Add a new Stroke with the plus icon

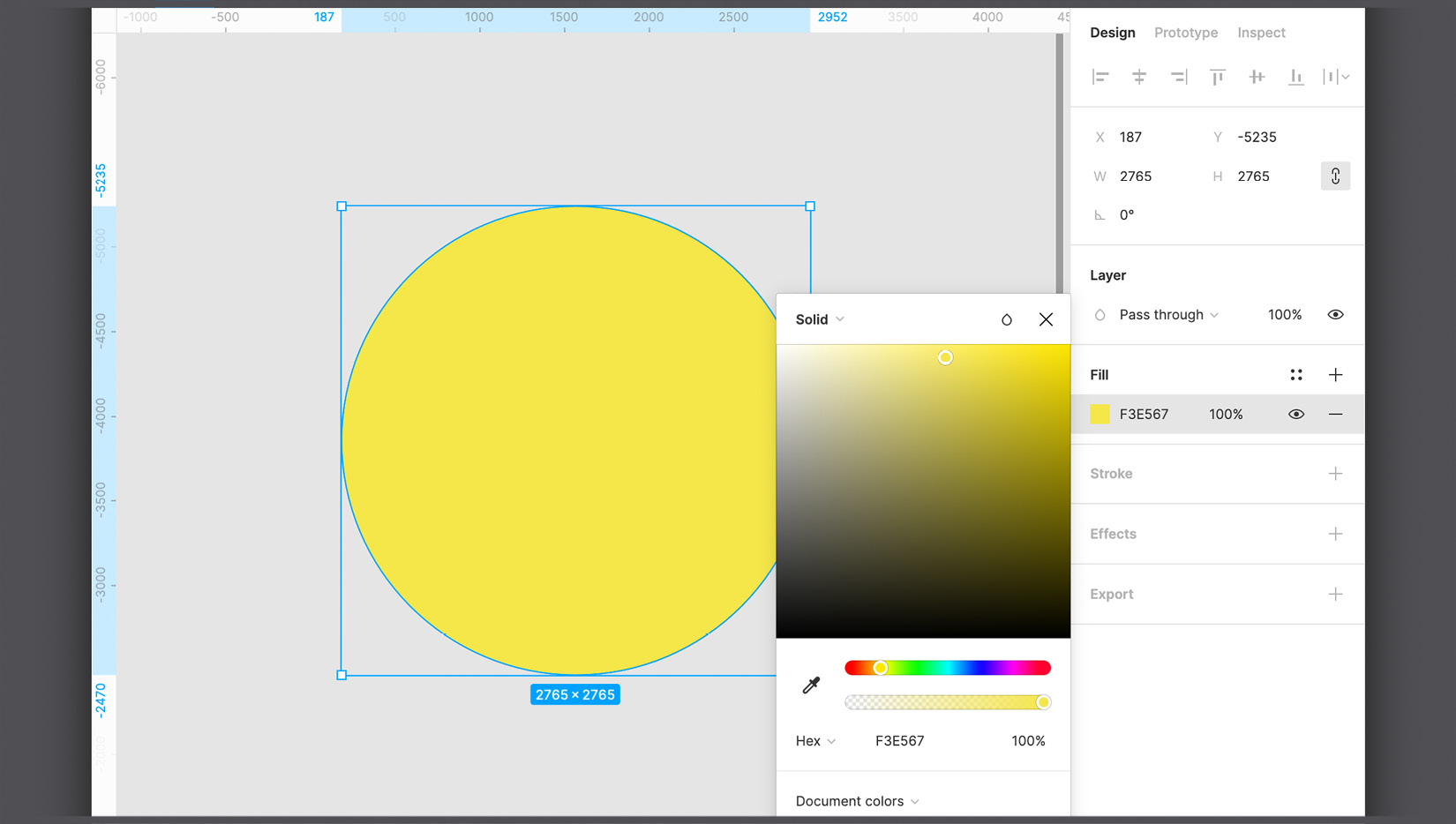point(1336,474)
